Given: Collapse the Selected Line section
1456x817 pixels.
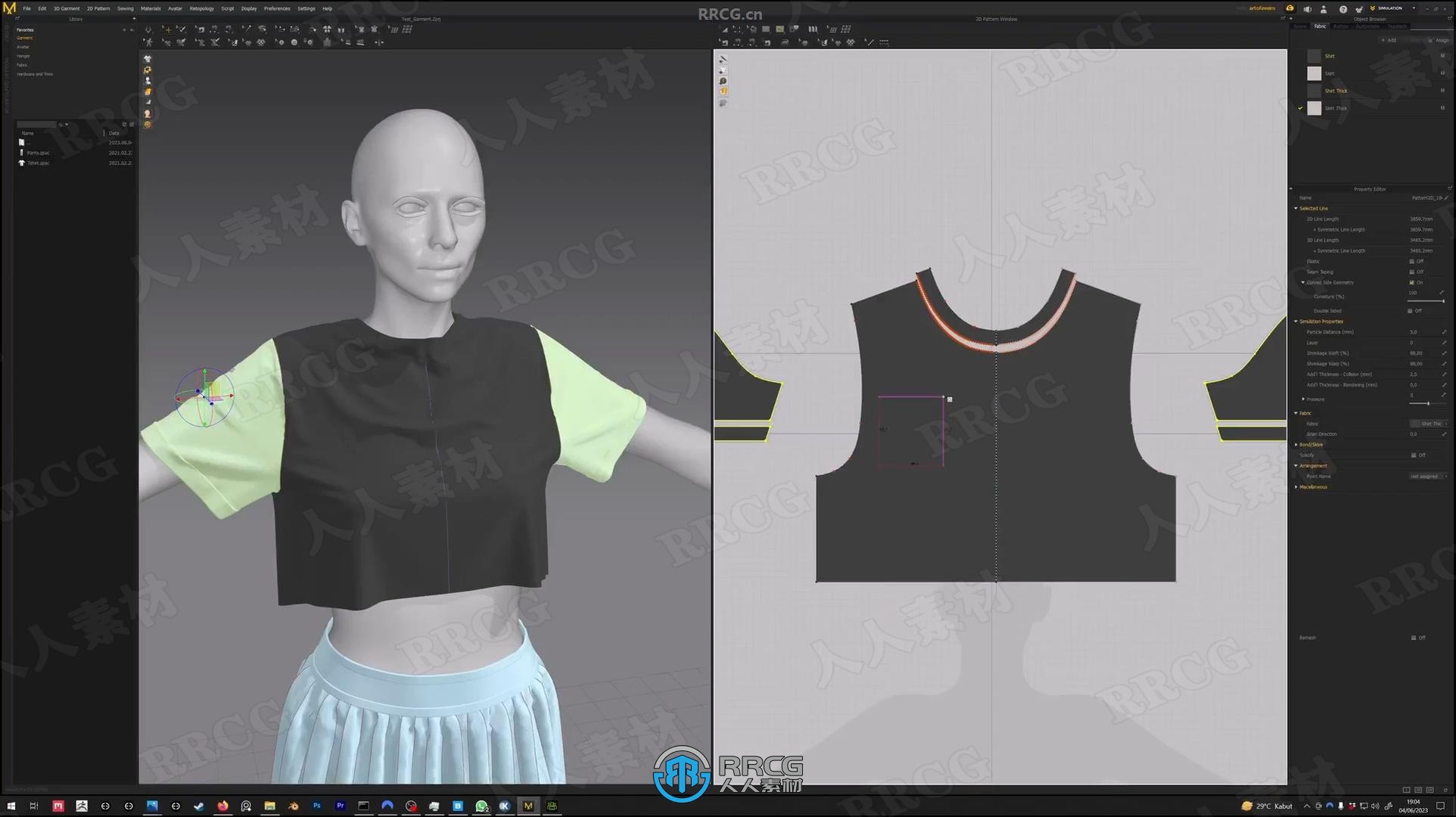Looking at the screenshot, I should 1296,208.
